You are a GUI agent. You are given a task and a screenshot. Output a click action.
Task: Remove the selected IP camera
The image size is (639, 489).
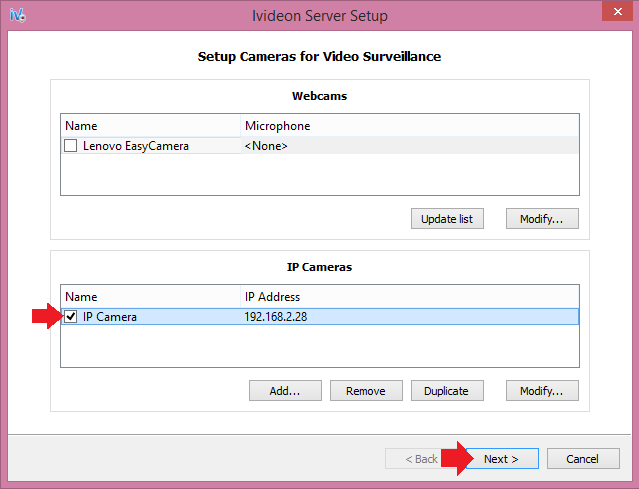coord(366,391)
